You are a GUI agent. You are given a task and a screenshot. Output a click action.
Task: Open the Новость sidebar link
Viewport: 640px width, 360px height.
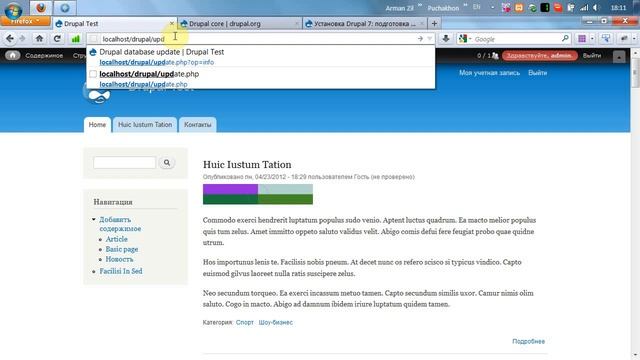coord(119,259)
